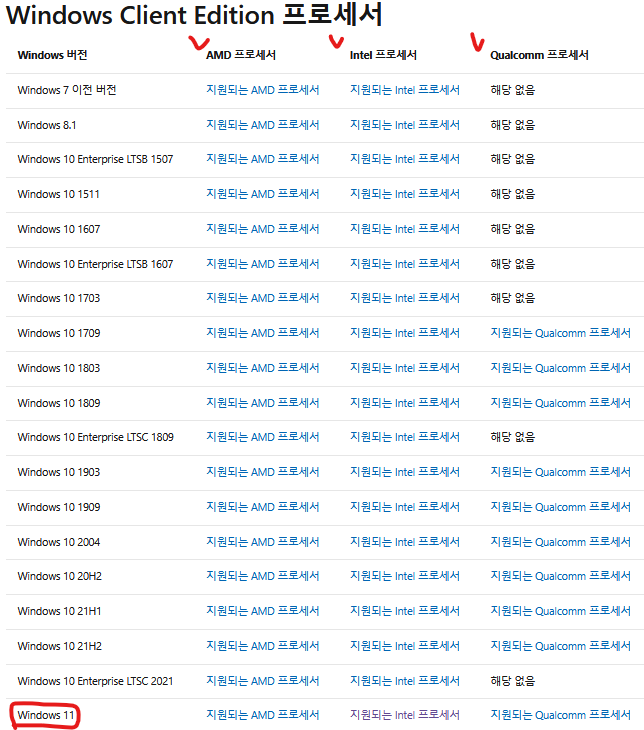Open AMD link for Windows 10 20H2
The width and height of the screenshot is (644, 730).
(x=263, y=576)
